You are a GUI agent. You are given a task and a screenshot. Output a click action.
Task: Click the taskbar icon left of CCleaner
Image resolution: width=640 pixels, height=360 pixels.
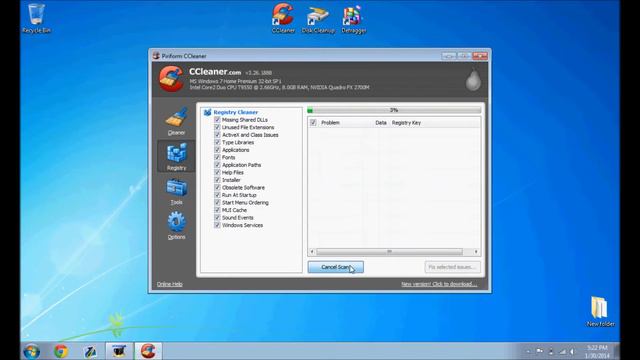(119, 351)
